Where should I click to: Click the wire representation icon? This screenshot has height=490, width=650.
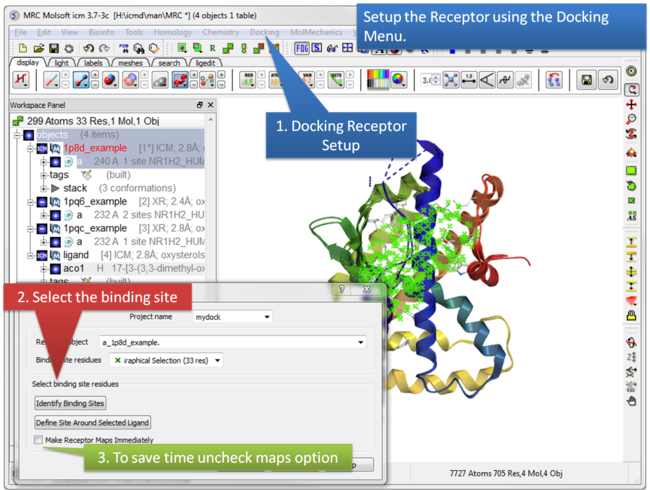pos(53,81)
